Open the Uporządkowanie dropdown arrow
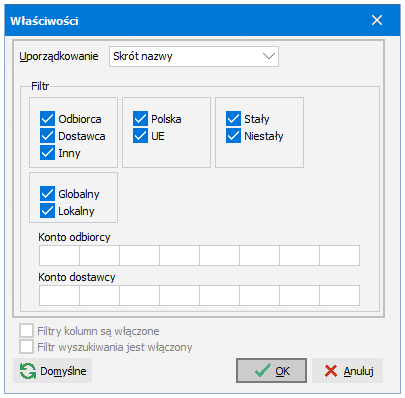The height and width of the screenshot is (398, 405). tap(269, 56)
